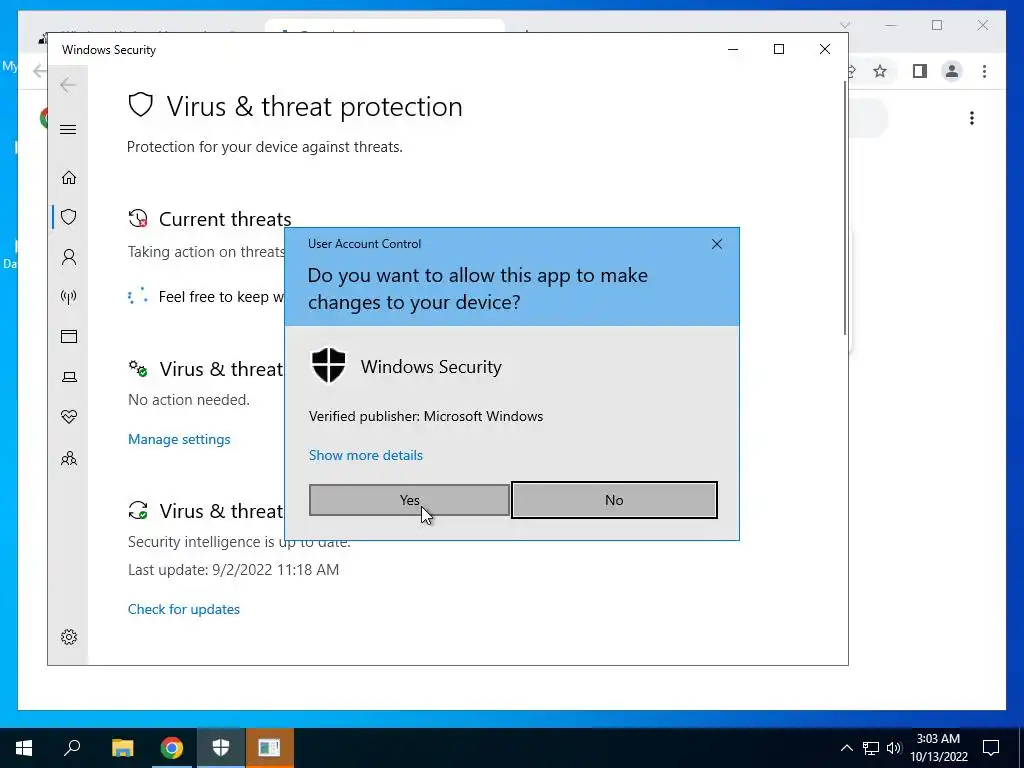Open Chrome three-dot menu
The image size is (1024, 768).
[984, 71]
